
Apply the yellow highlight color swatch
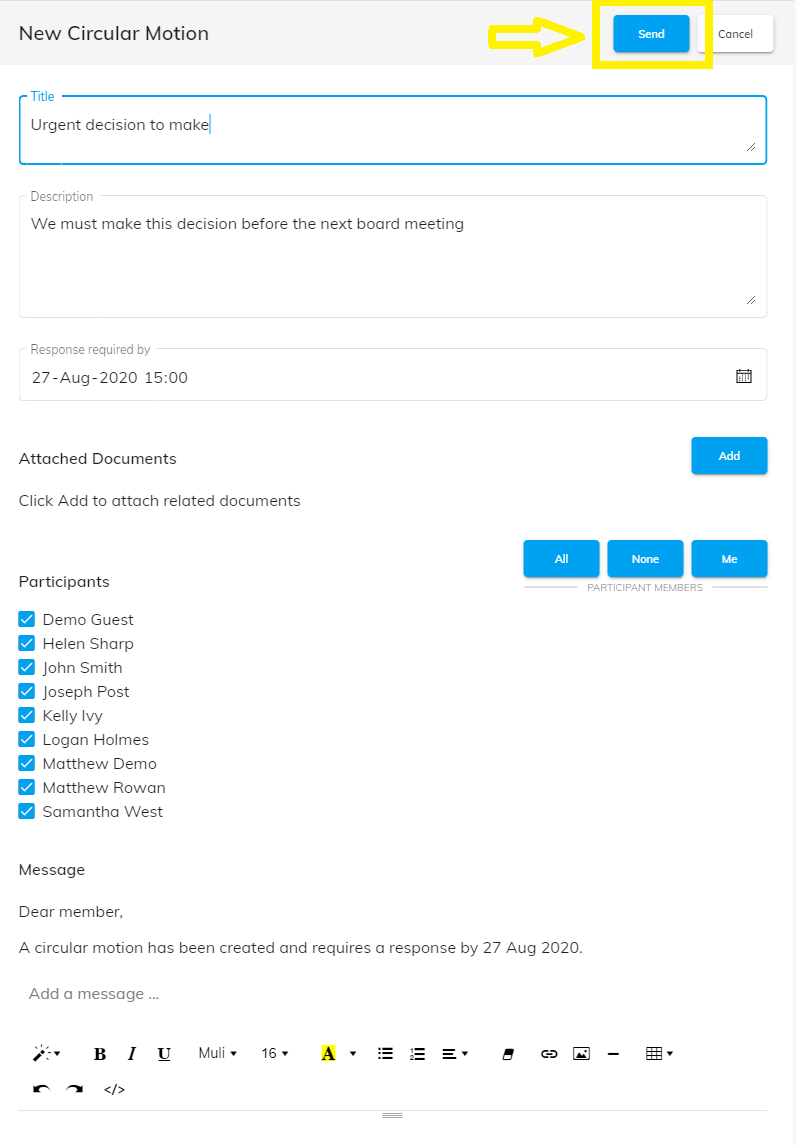328,1054
